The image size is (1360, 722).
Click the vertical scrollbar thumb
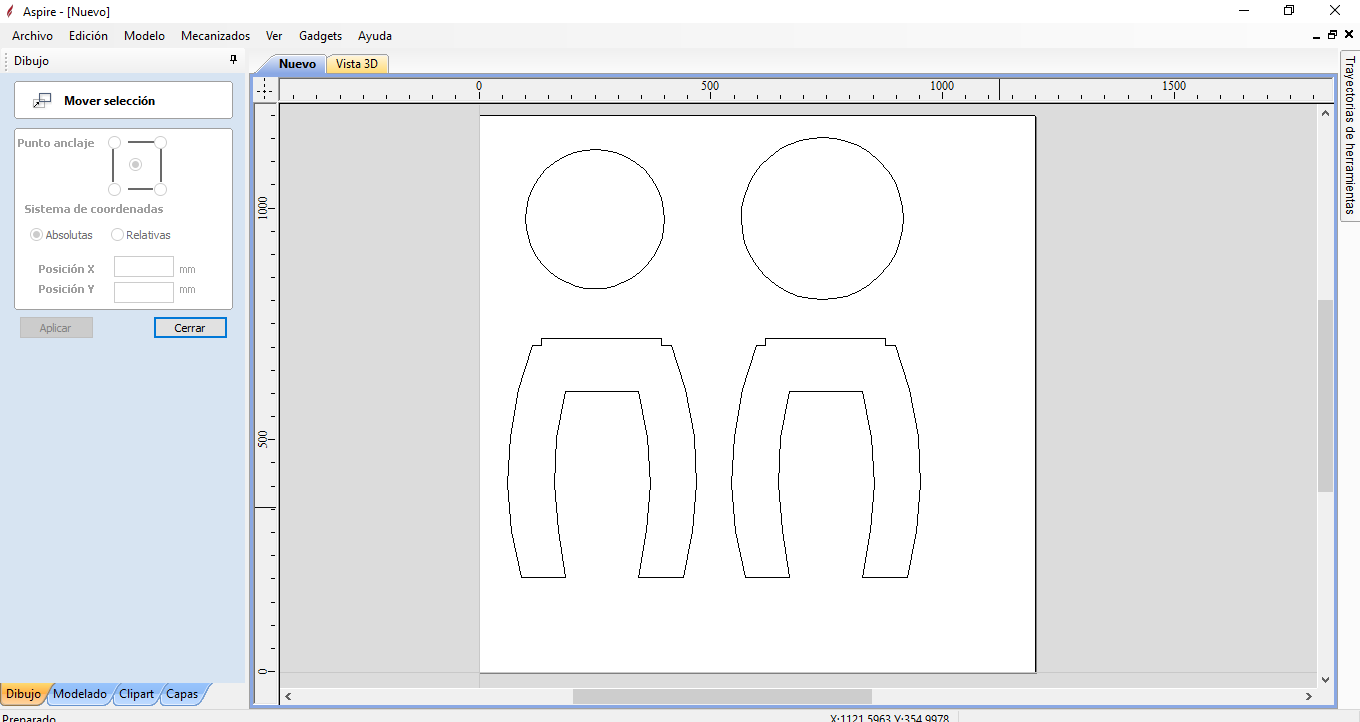[x=1326, y=395]
